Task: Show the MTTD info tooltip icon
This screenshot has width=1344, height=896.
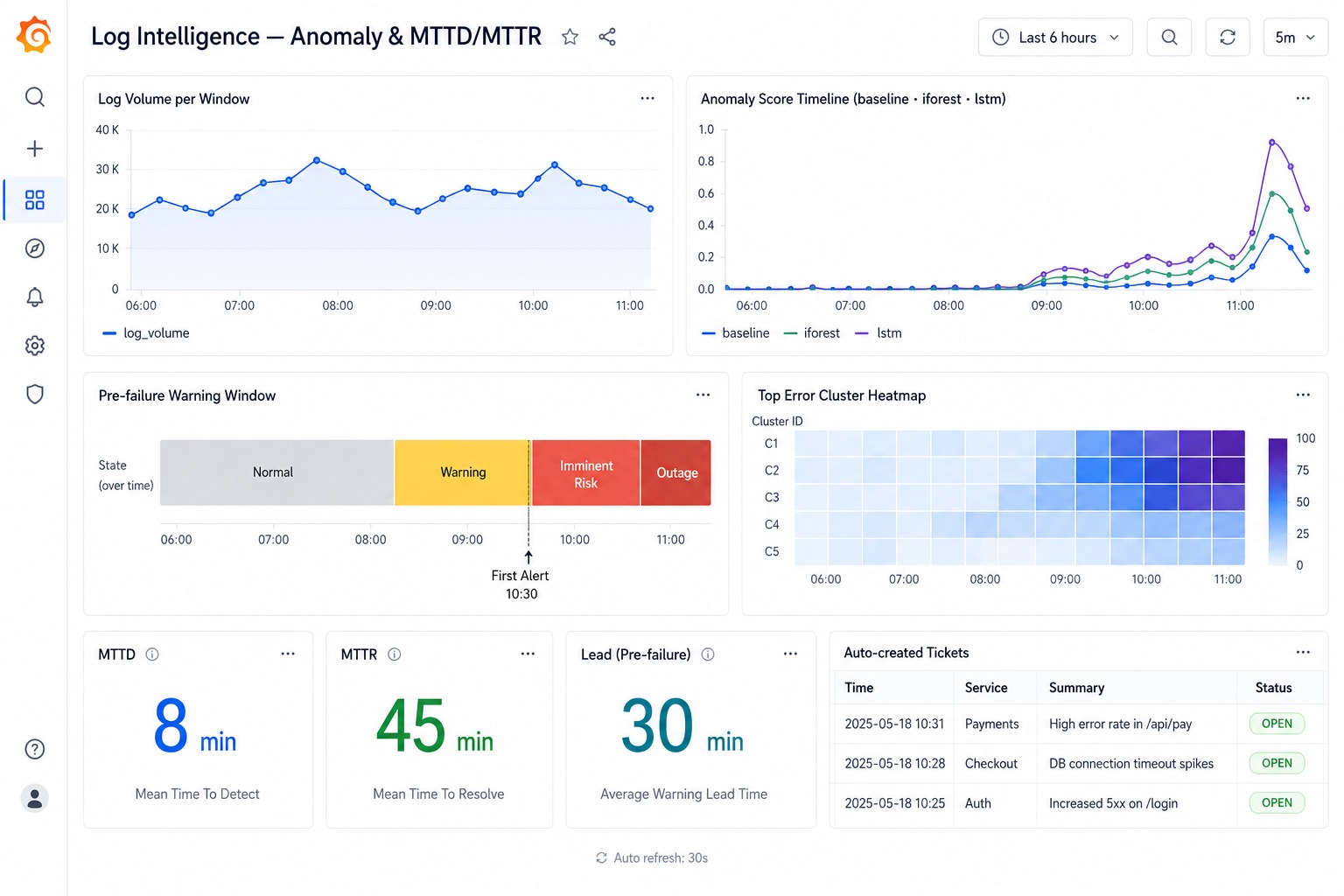Action: [x=152, y=654]
